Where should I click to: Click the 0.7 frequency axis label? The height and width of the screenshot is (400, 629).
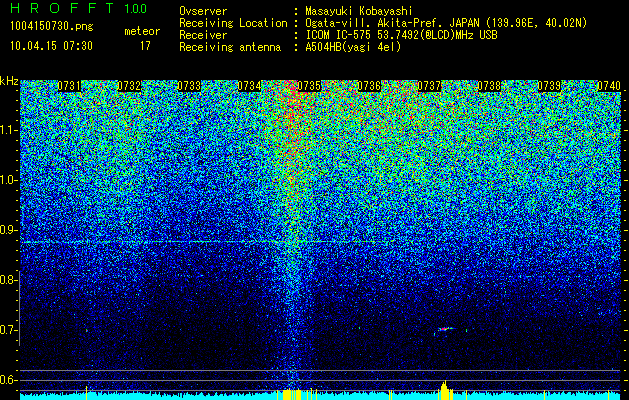[x=8, y=330]
